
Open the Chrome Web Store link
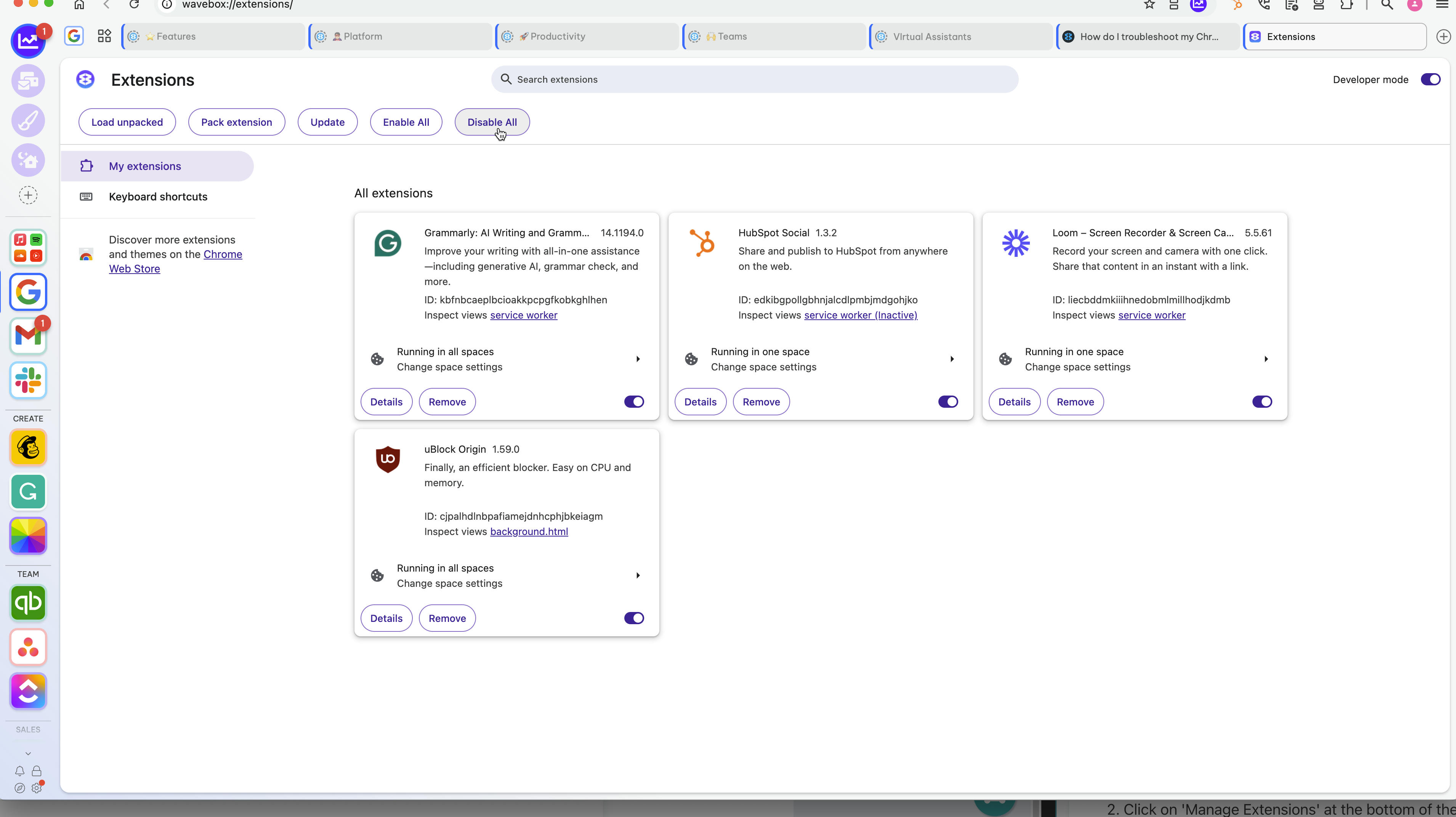click(175, 261)
